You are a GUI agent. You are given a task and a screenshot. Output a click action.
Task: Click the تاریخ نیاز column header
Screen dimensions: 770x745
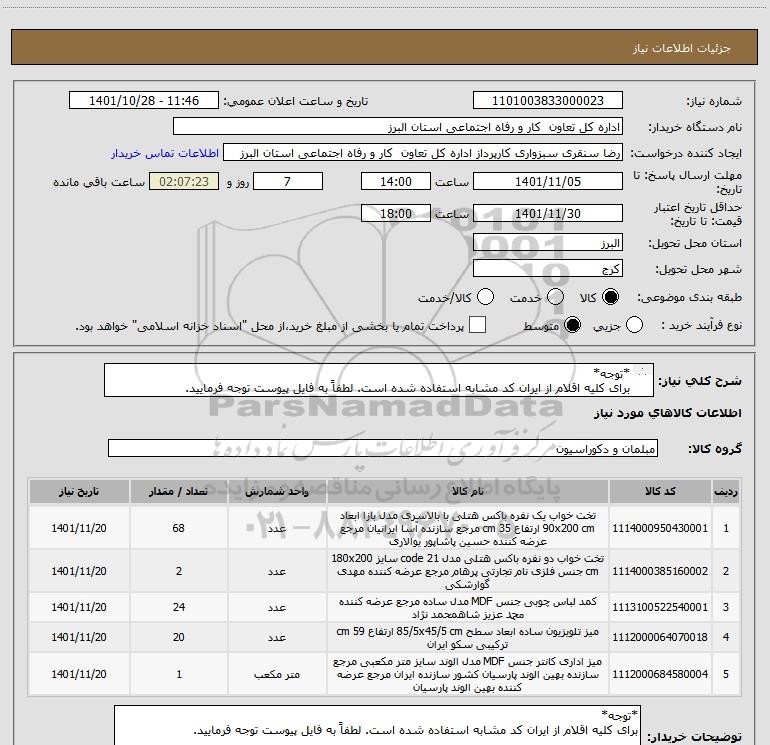(x=79, y=492)
